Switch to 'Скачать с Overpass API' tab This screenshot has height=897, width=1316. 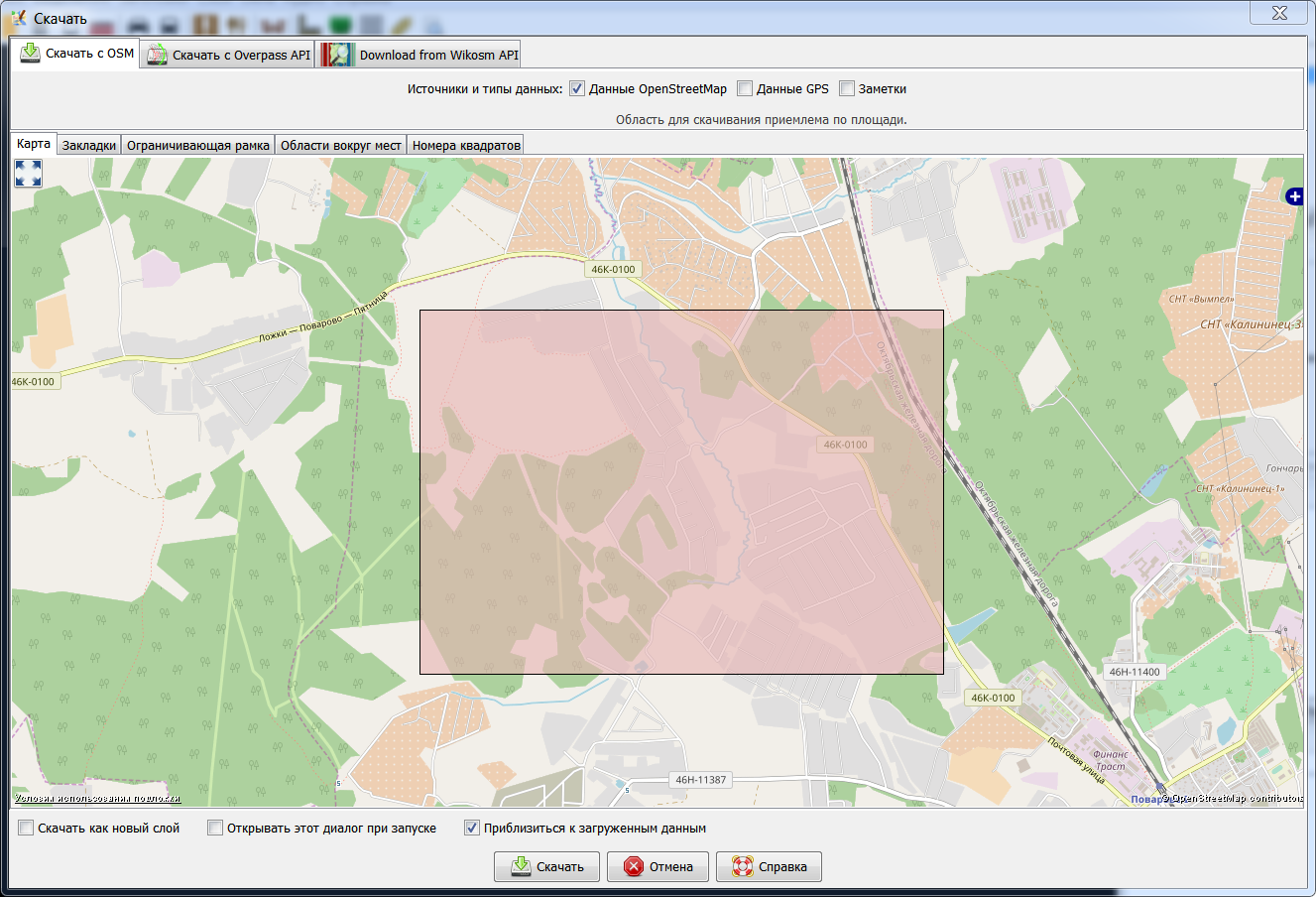click(x=229, y=55)
